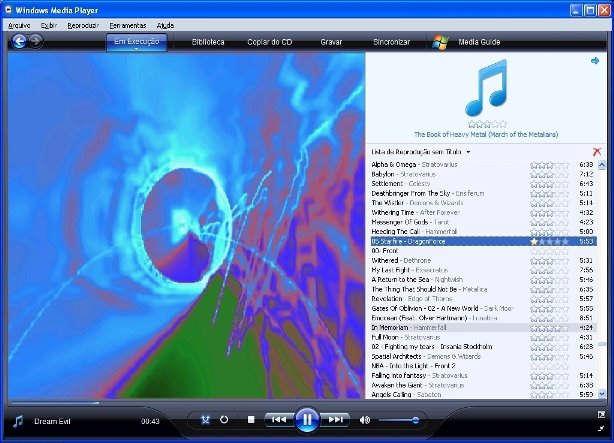
Task: Rate 05 Starfire track using its stars
Action: [549, 242]
